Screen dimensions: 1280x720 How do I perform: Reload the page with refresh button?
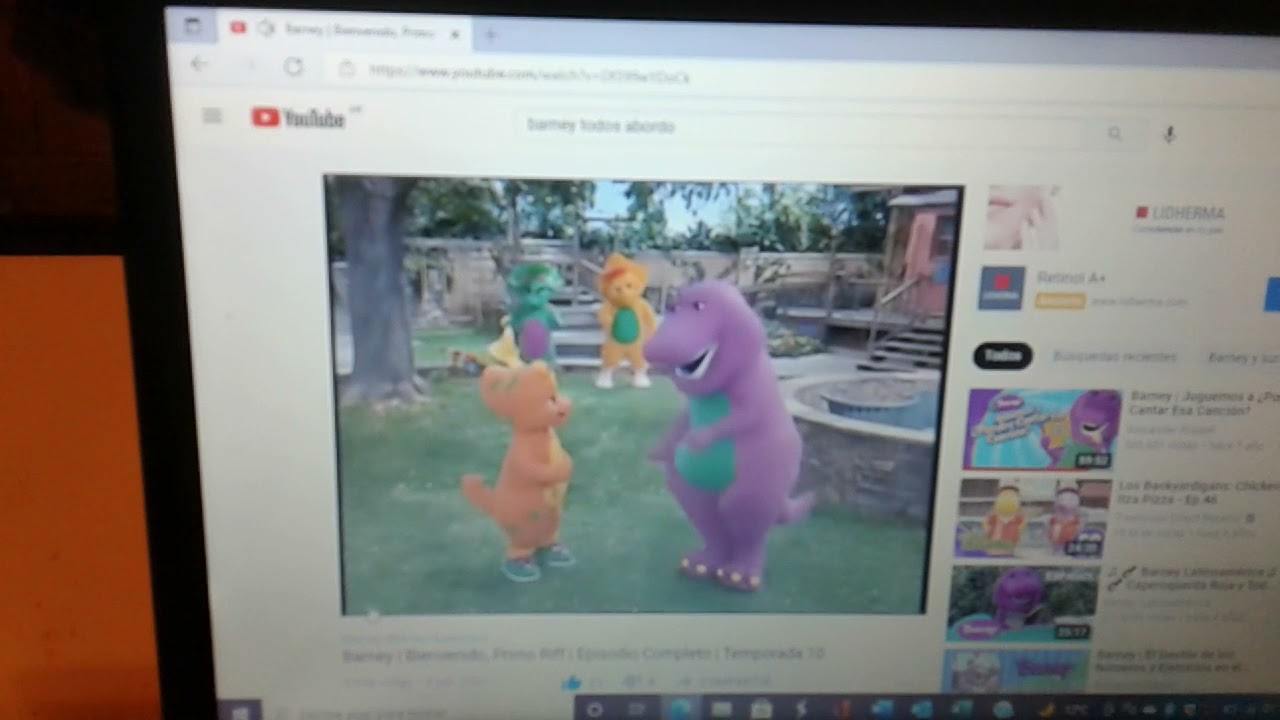293,66
